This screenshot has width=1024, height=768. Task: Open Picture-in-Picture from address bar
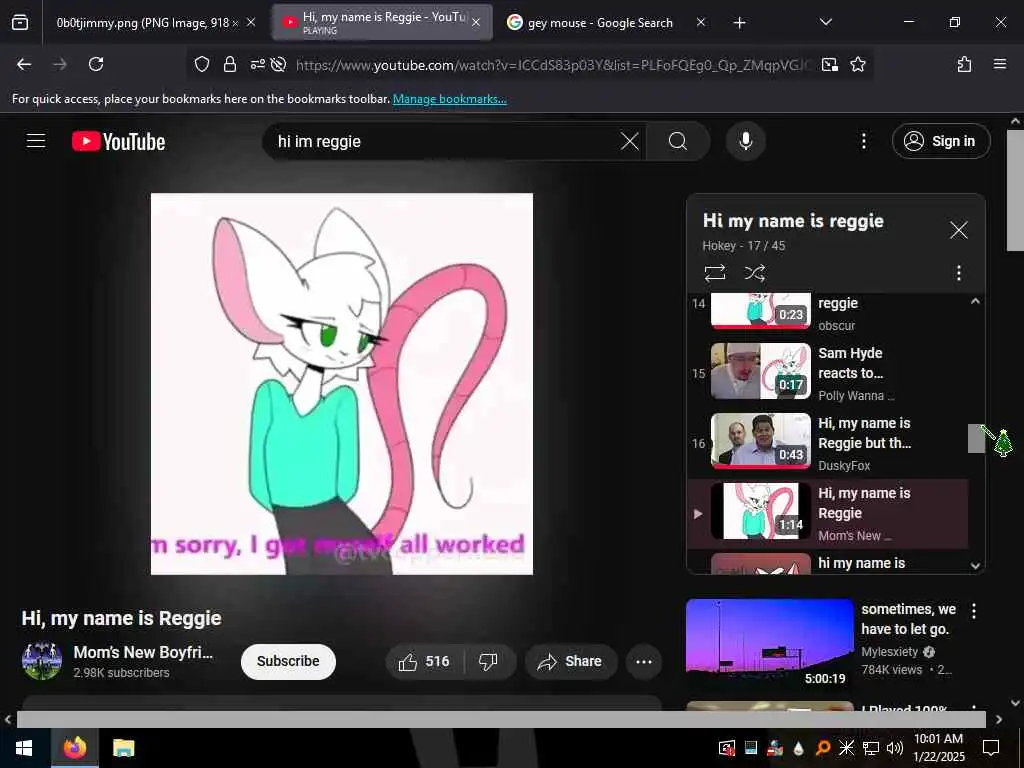tap(829, 64)
